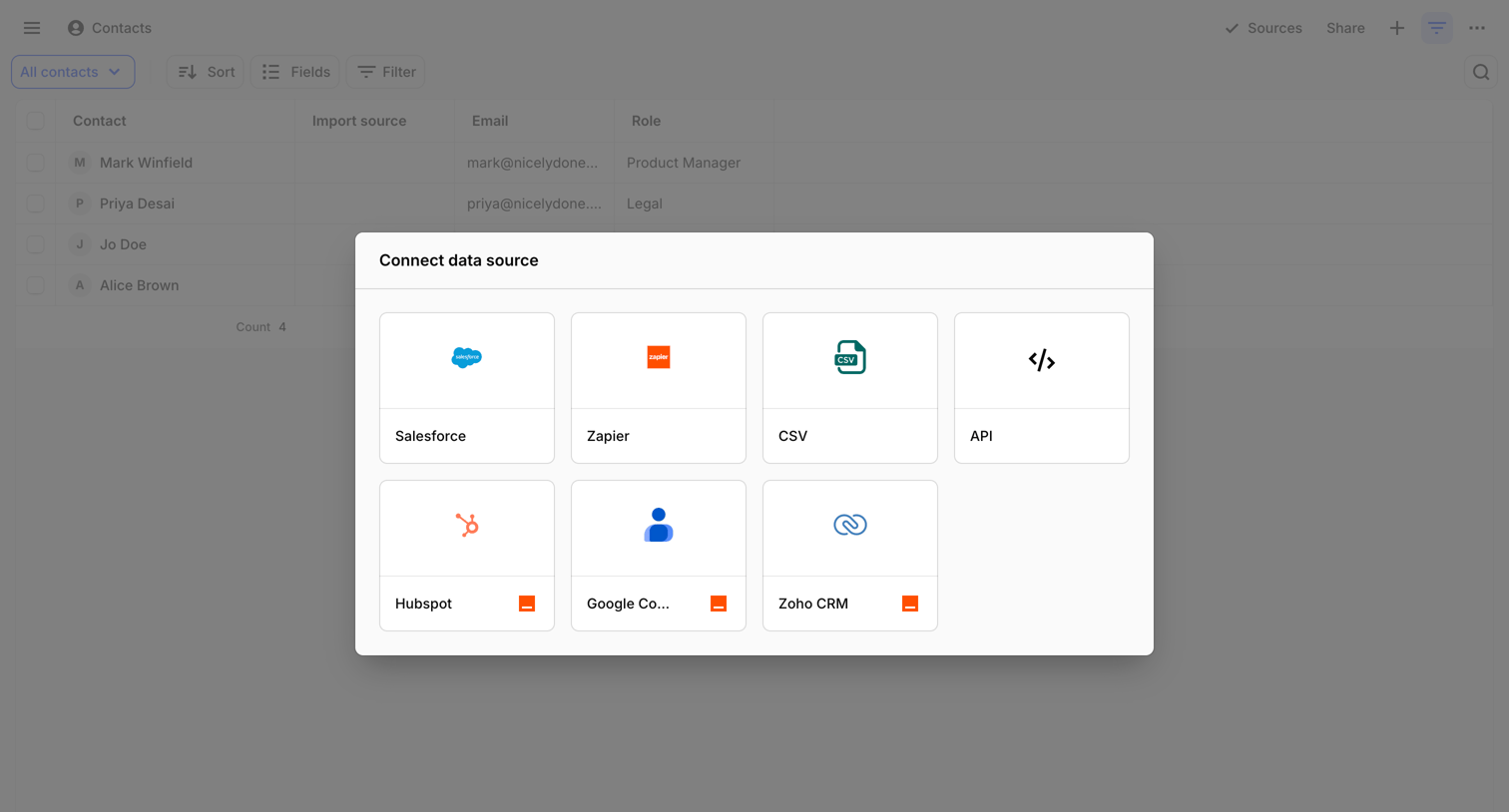The image size is (1509, 812).
Task: Select the Zapier orange logo
Action: [659, 357]
